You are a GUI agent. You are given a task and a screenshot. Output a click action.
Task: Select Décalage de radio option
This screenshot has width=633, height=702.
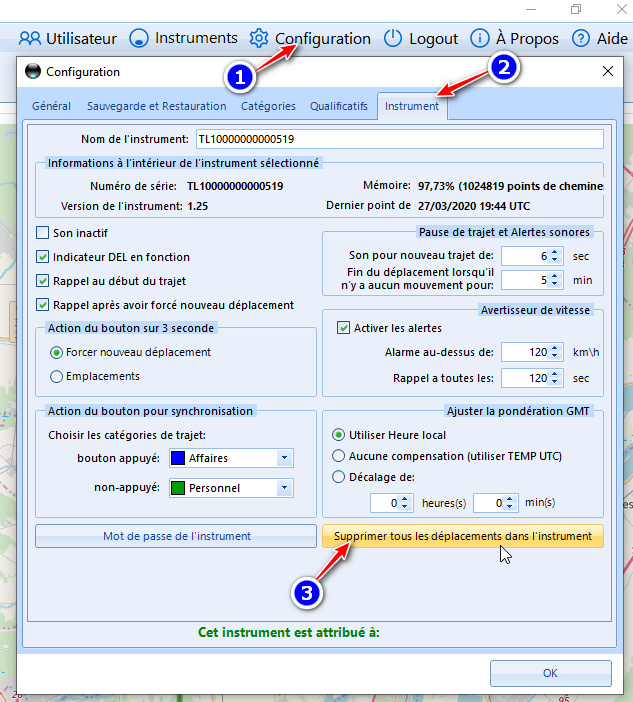tap(338, 477)
